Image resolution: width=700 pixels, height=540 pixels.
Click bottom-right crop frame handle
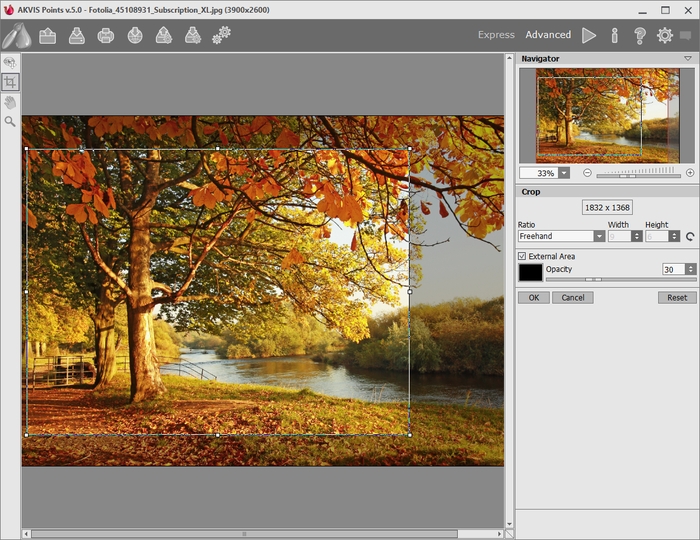(410, 435)
